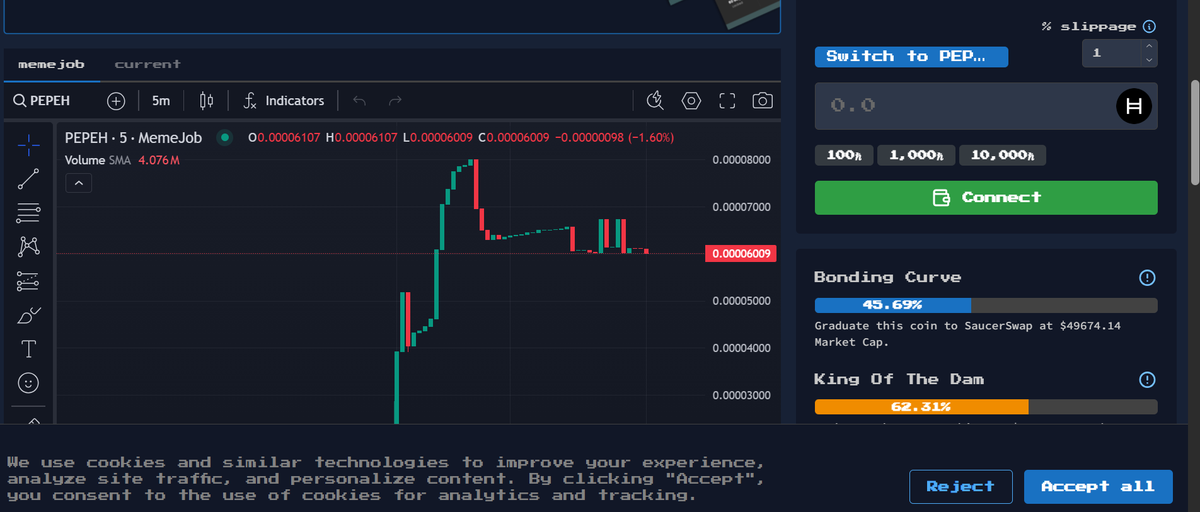1200x512 pixels.
Task: Collapse the indicator legend chevron
Action: [x=78, y=183]
